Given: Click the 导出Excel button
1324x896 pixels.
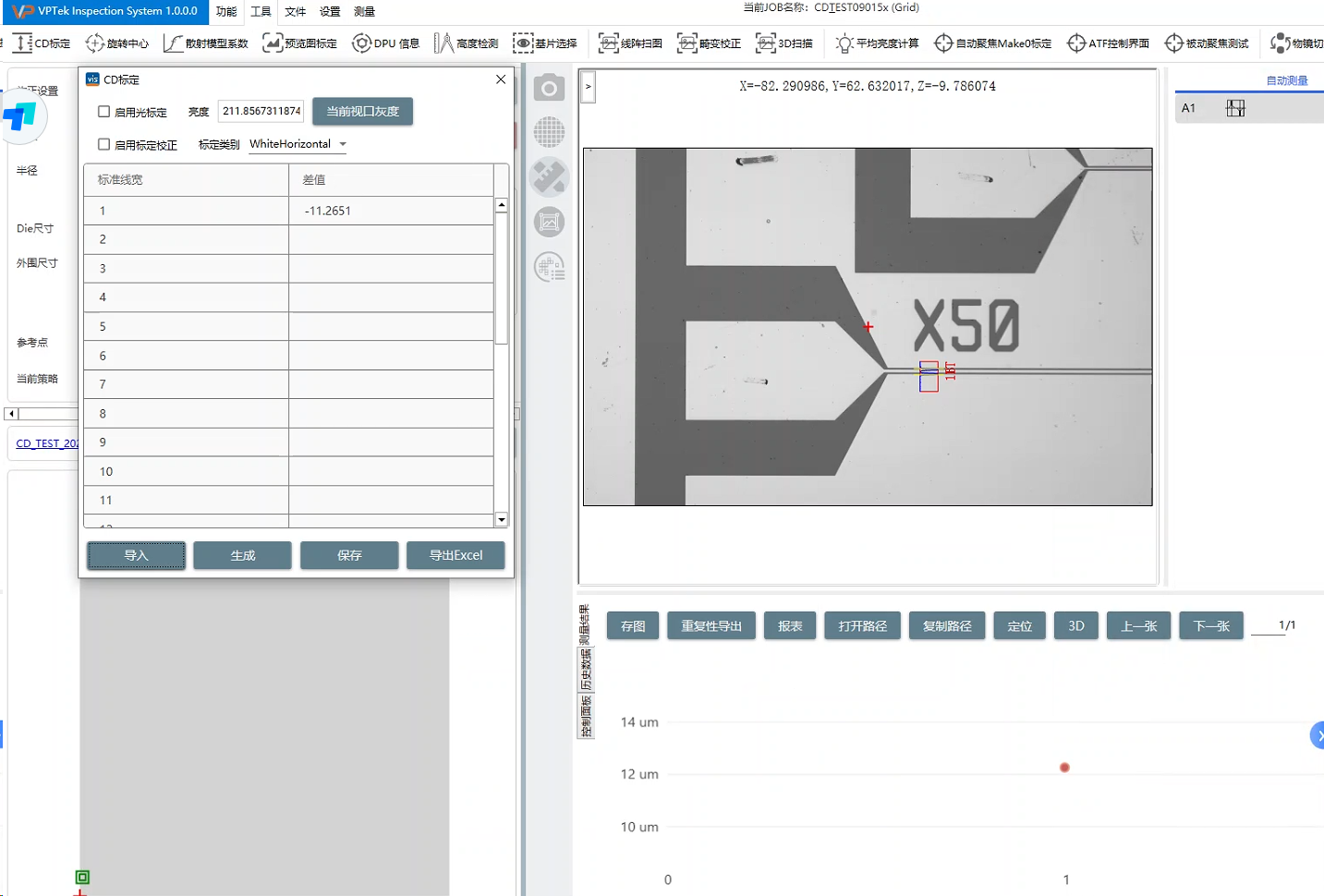Looking at the screenshot, I should tap(456, 555).
